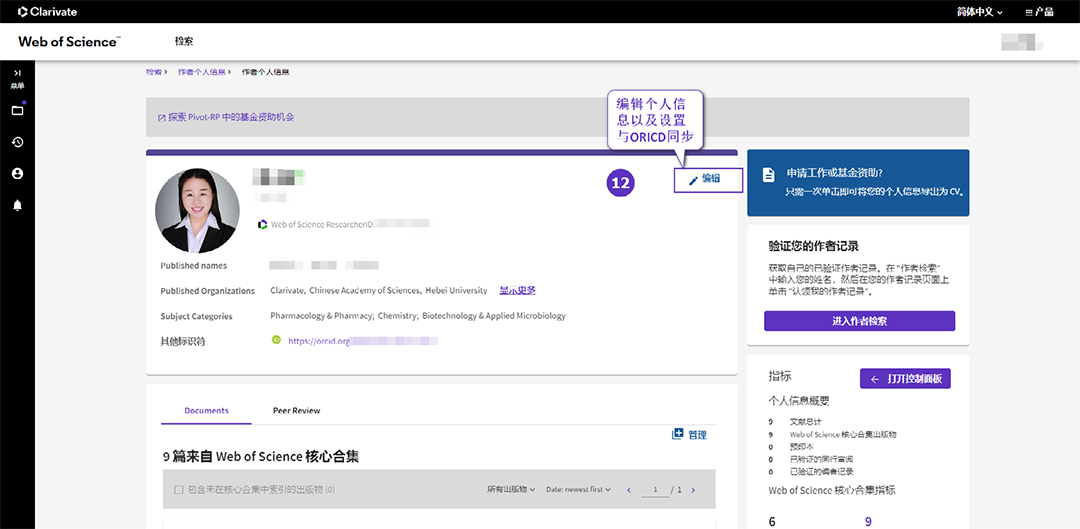The width and height of the screenshot is (1080, 529).
Task: Click Hebei University text
Action: click(x=456, y=291)
